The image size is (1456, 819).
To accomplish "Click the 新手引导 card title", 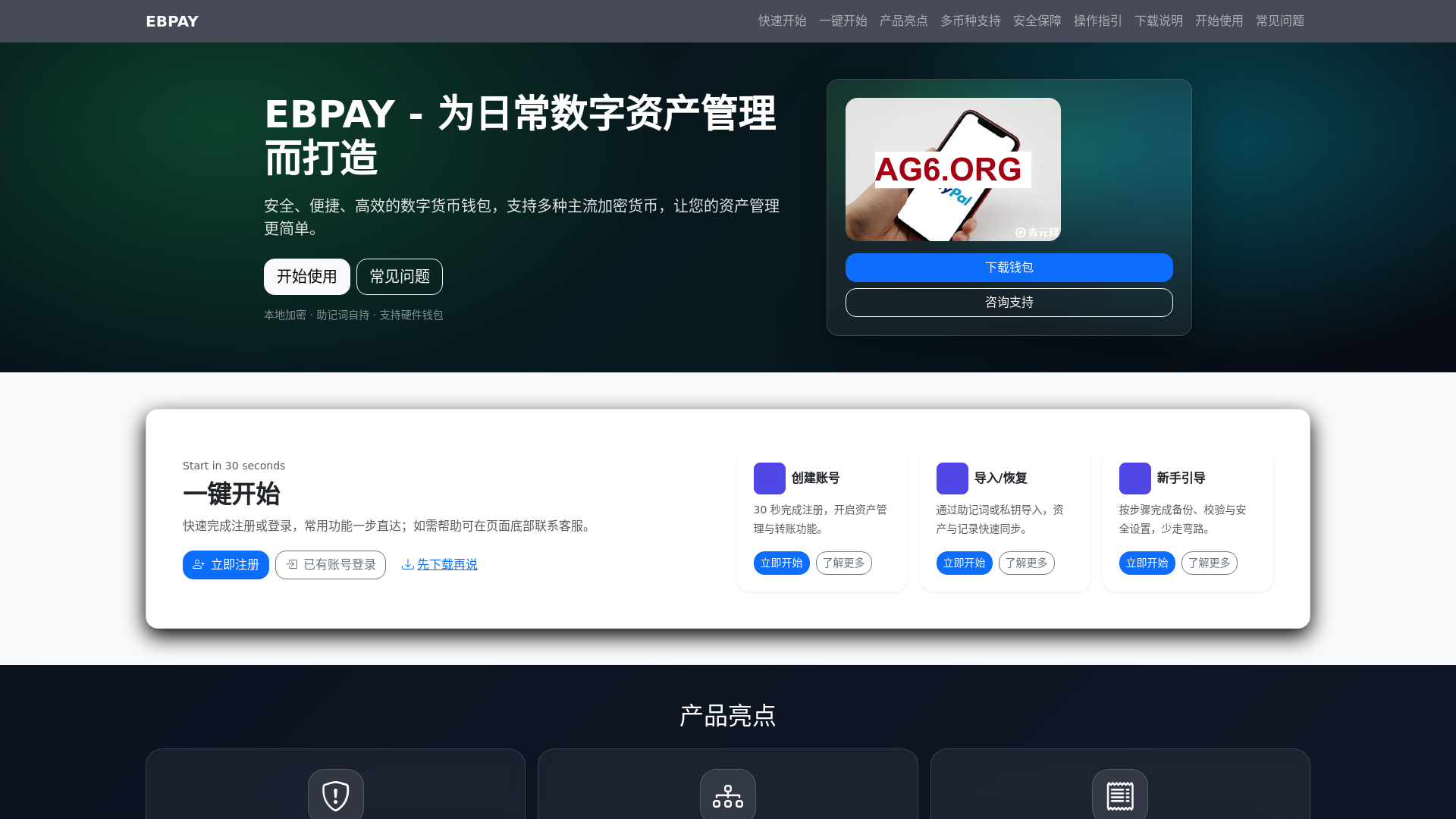I will 1181,479.
